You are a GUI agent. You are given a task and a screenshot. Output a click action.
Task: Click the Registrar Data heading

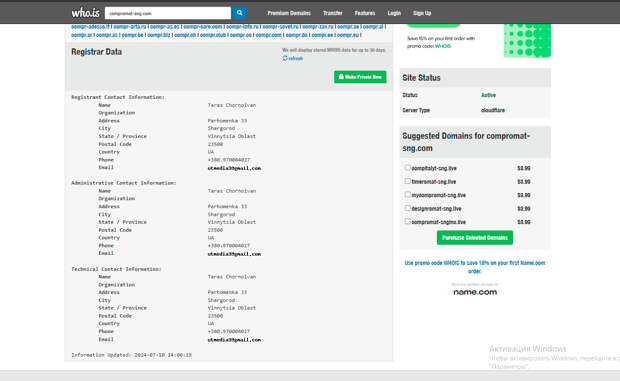tap(96, 52)
